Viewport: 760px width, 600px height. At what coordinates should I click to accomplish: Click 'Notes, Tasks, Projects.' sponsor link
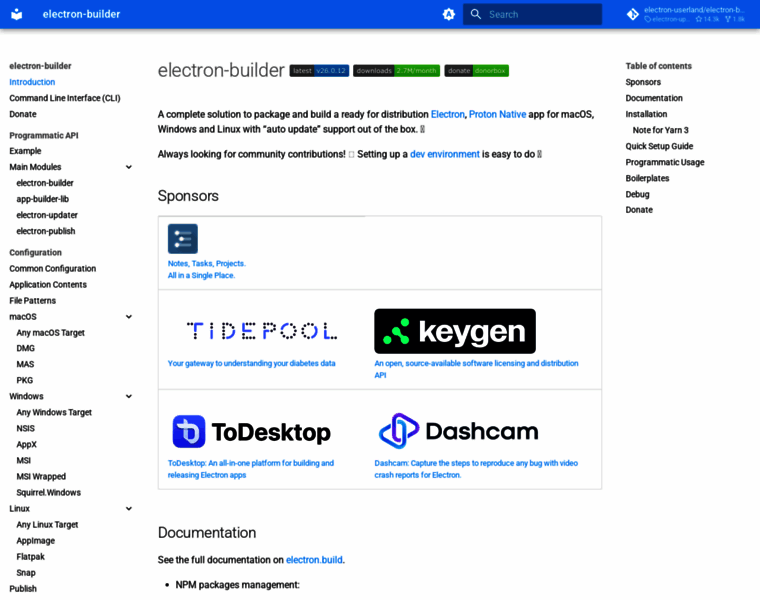pyautogui.click(x=206, y=264)
